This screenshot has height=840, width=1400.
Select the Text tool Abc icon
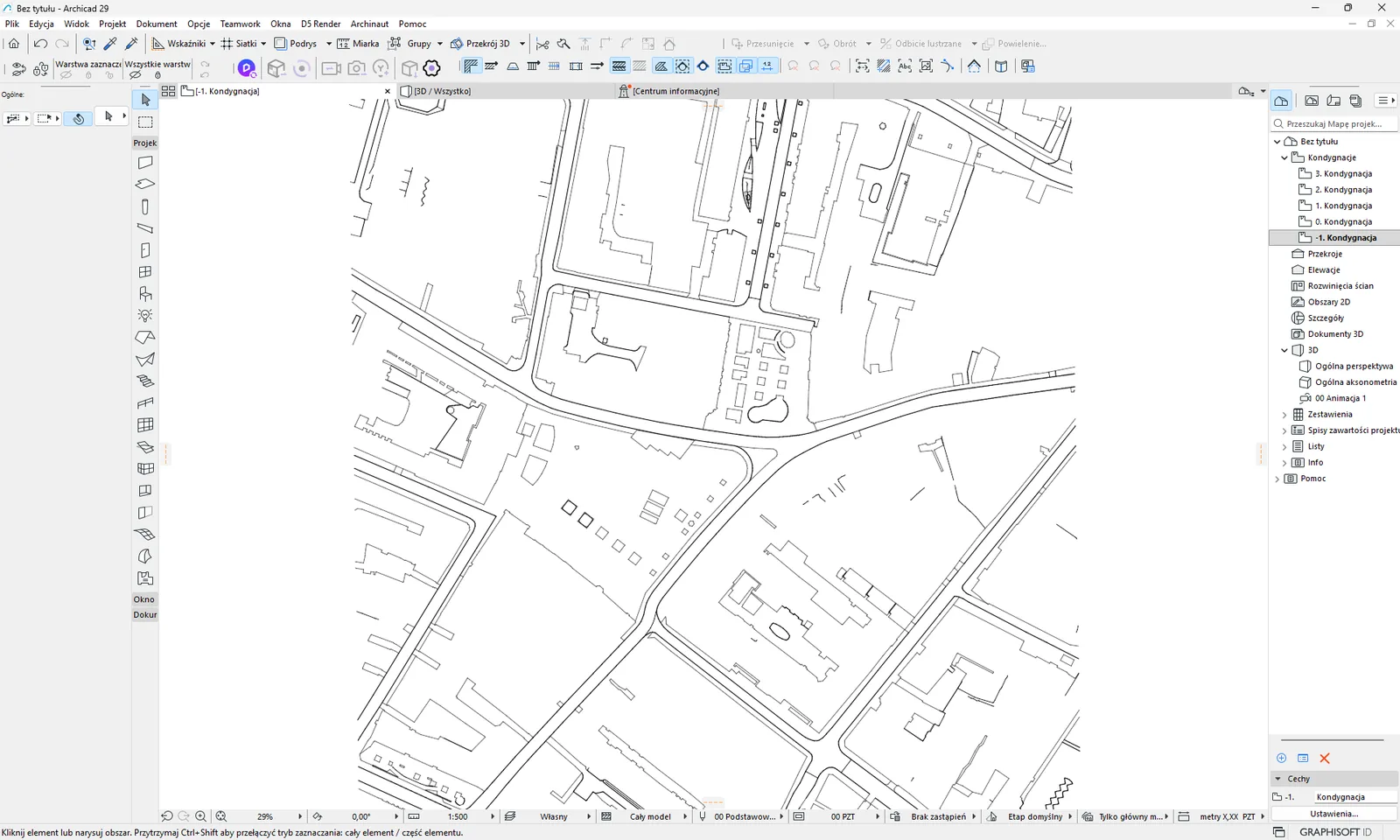tap(905, 66)
